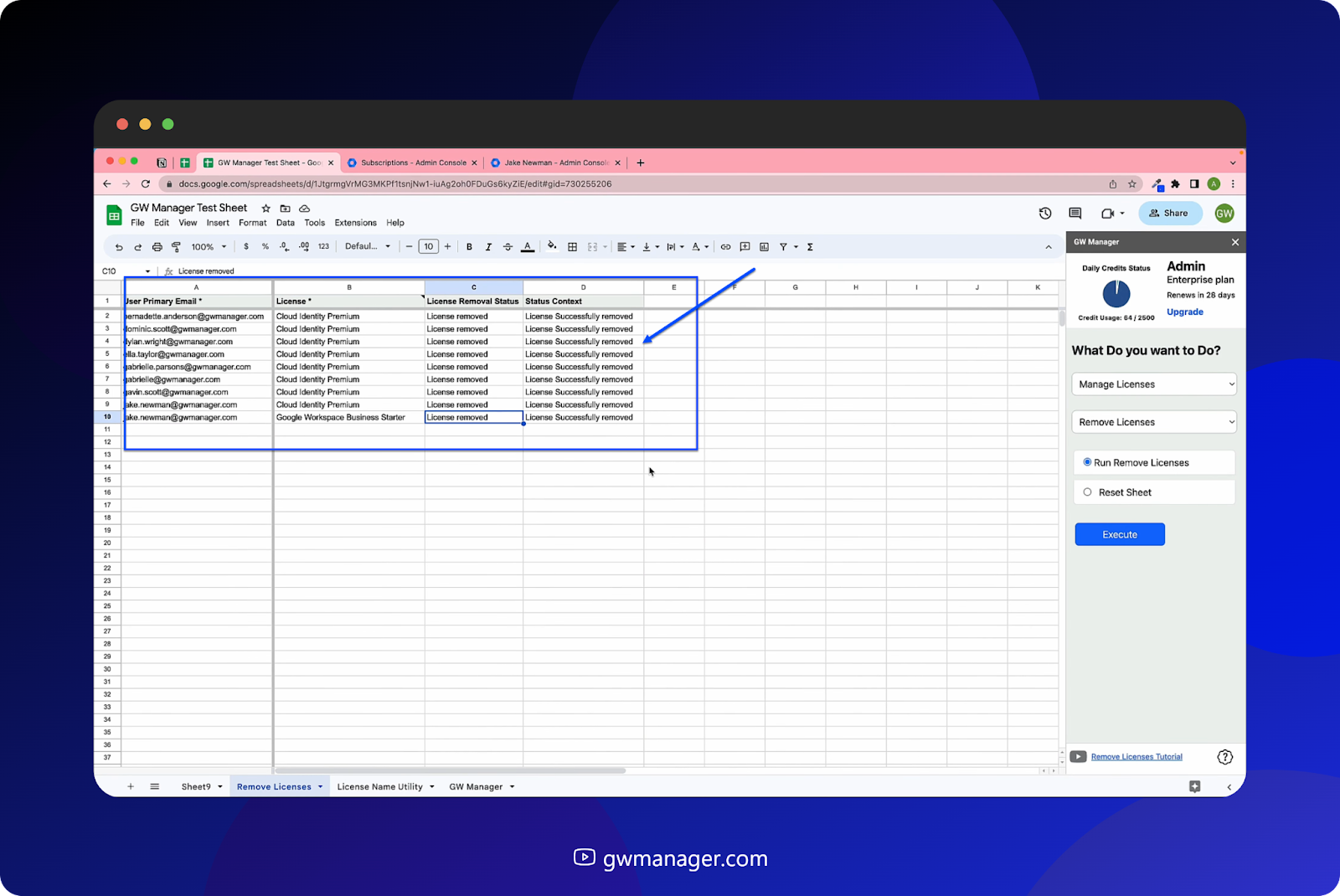Click the Print icon in the toolbar
The height and width of the screenshot is (896, 1340).
157,246
